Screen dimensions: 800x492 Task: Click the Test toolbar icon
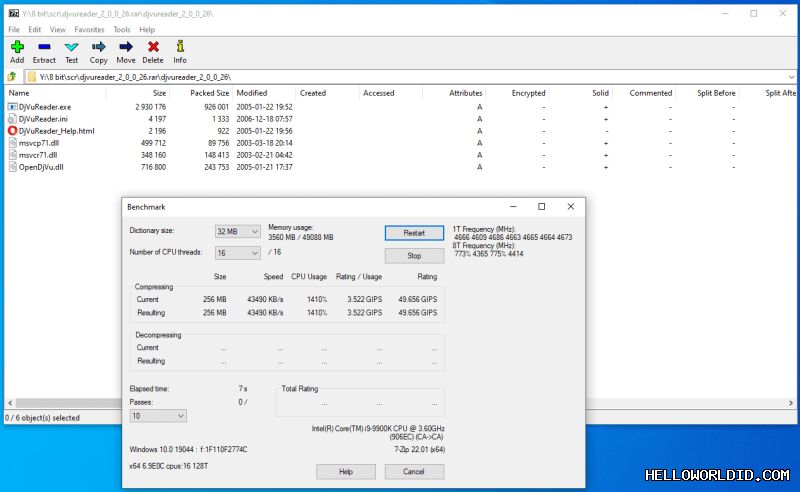pos(71,47)
